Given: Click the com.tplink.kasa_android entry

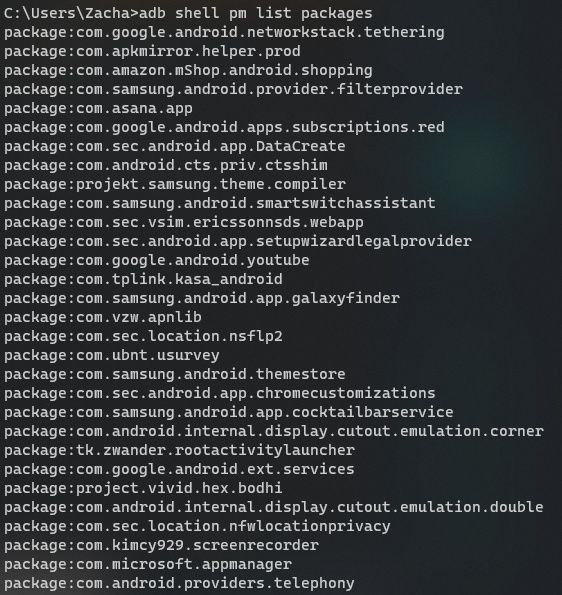Looking at the screenshot, I should click(x=143, y=279).
